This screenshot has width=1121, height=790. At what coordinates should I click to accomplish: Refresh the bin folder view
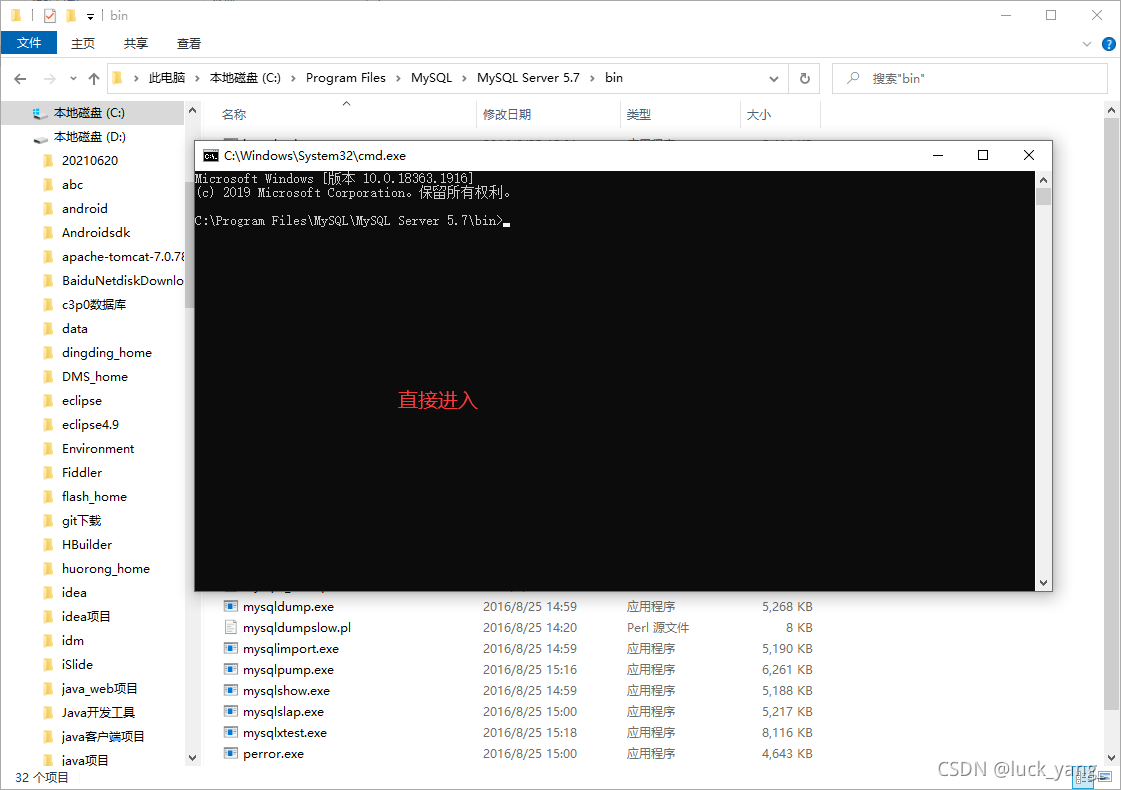(804, 79)
